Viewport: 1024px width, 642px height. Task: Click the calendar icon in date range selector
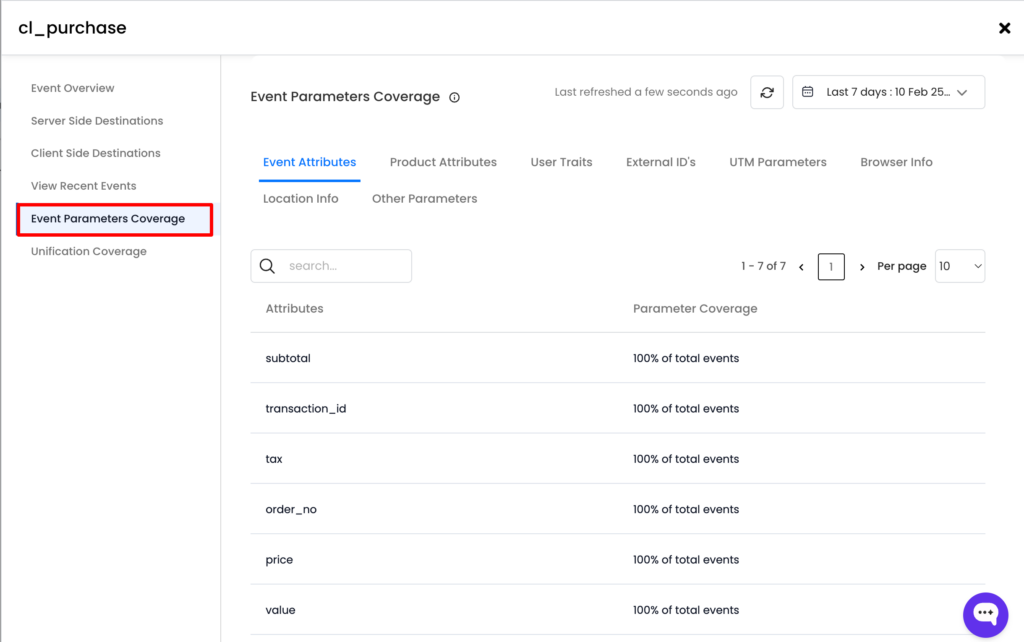[808, 91]
